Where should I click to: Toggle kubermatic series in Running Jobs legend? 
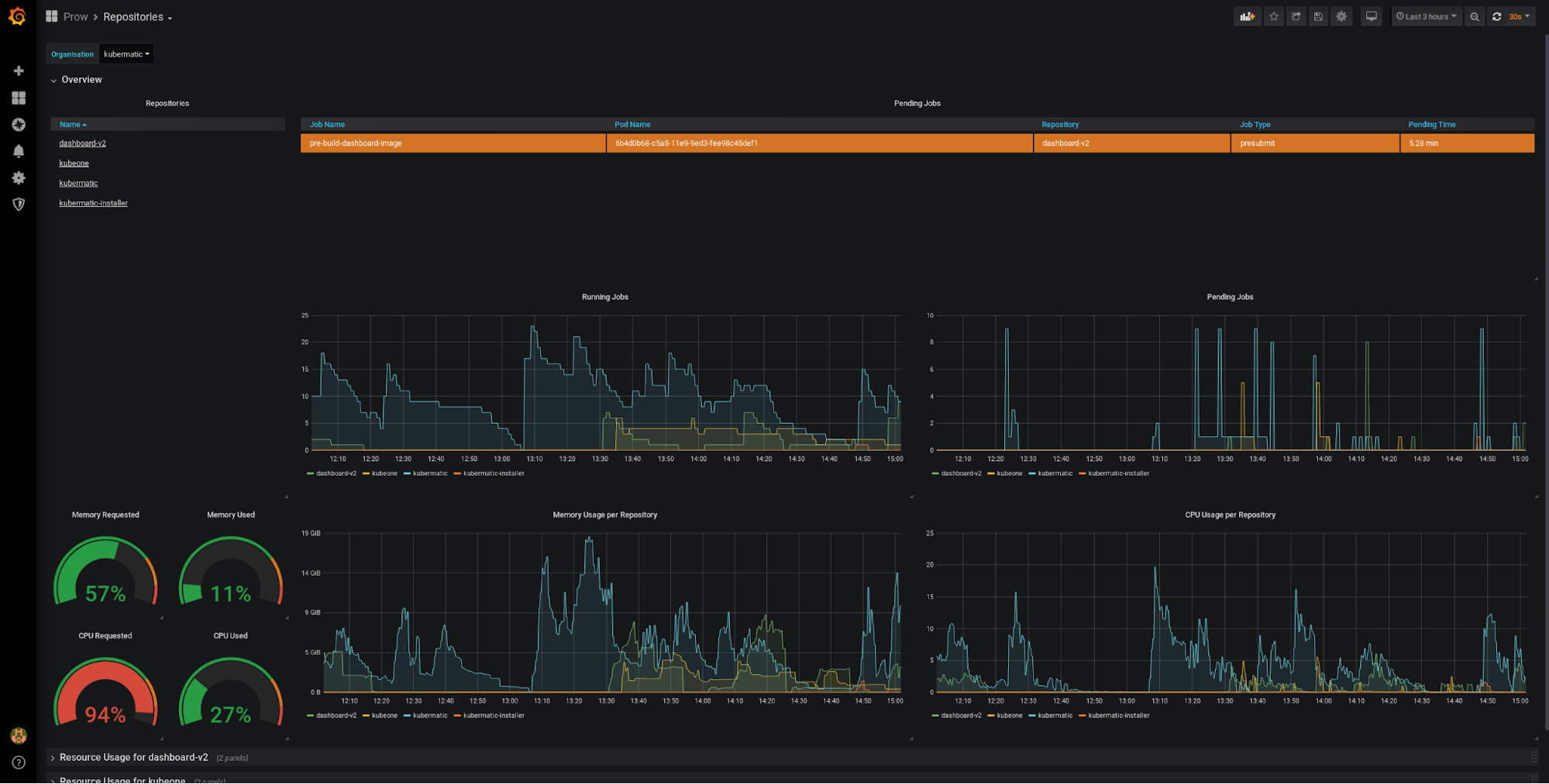tap(429, 473)
